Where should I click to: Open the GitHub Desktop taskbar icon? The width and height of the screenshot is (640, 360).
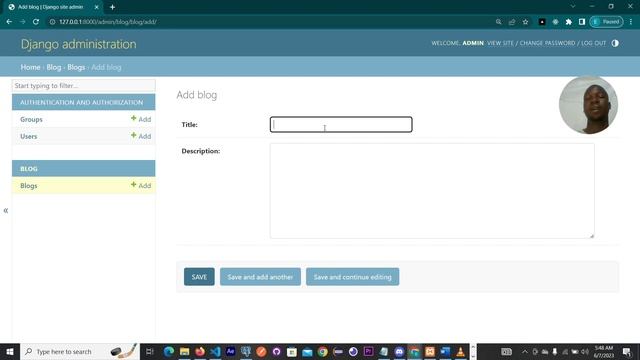(276, 351)
